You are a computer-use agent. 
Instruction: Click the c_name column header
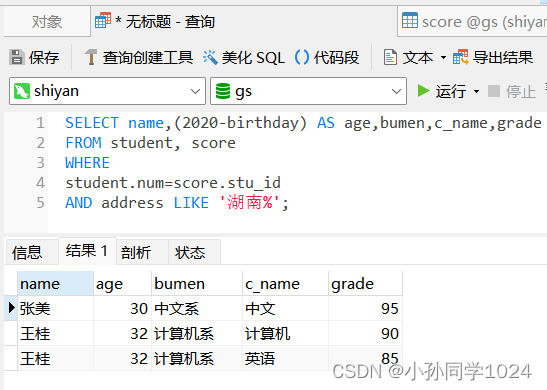pyautogui.click(x=285, y=284)
